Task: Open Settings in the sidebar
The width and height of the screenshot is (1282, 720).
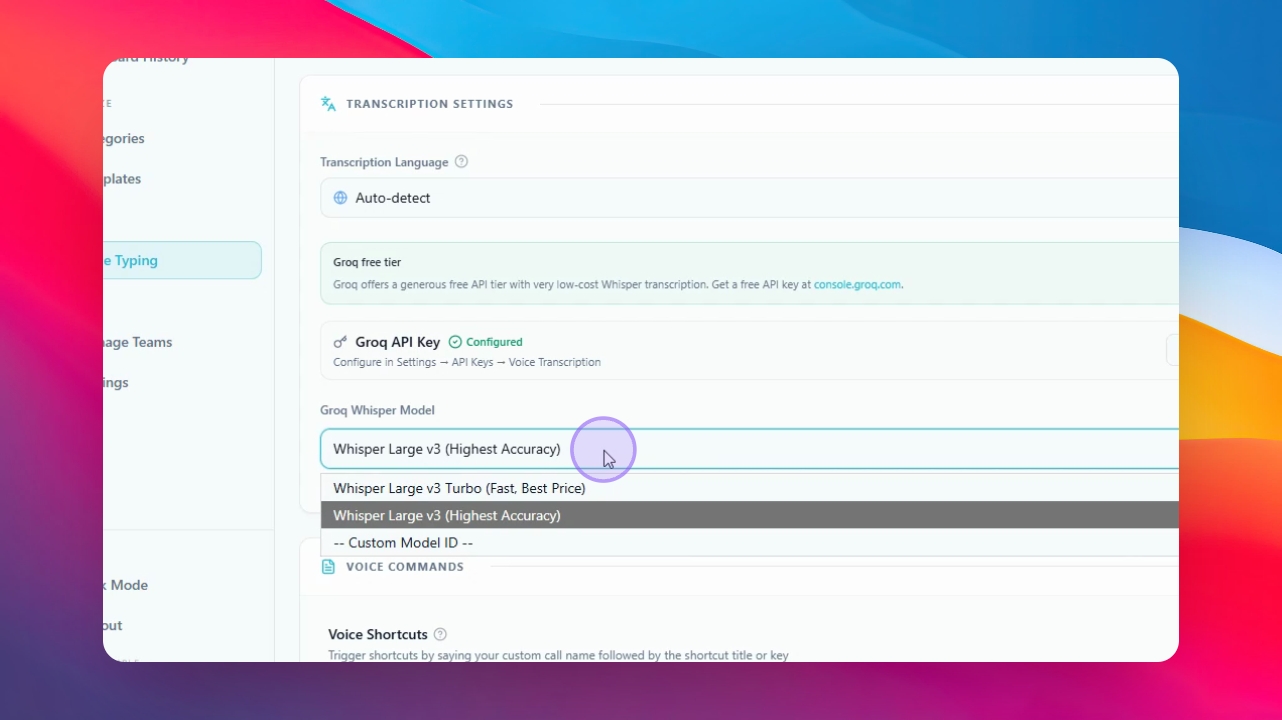Action: click(x=116, y=382)
